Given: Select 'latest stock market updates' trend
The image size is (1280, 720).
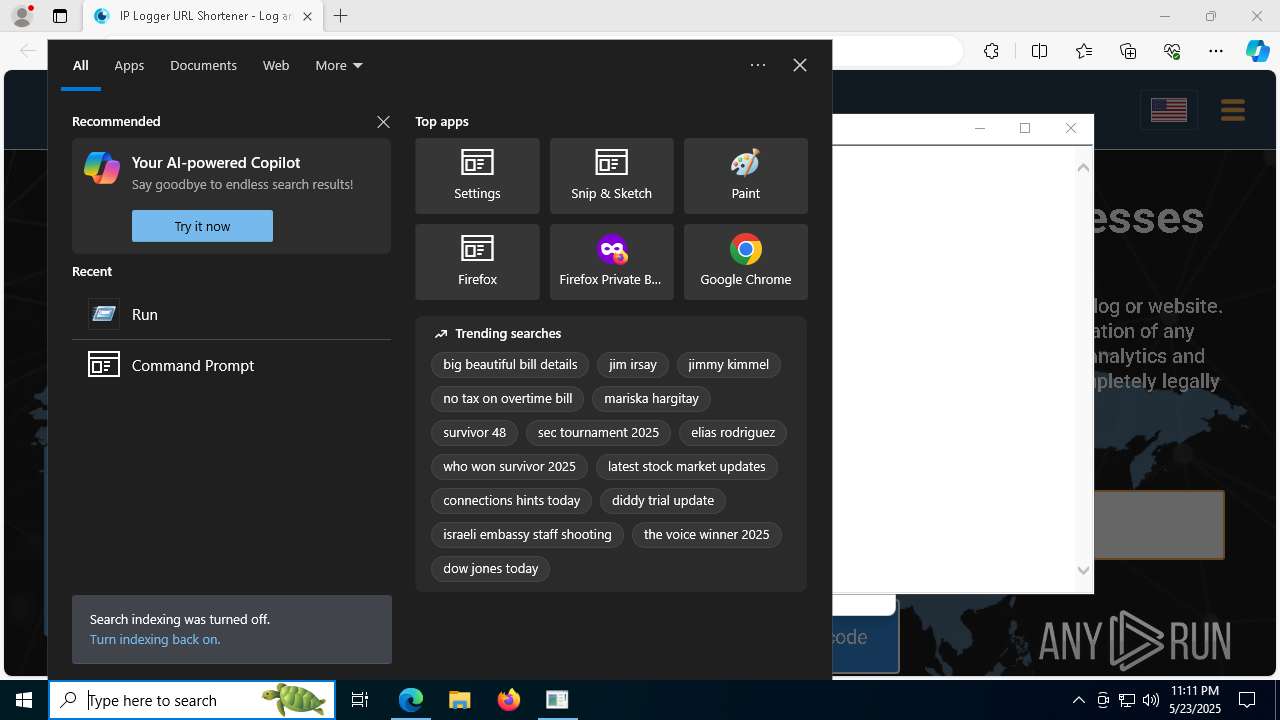Looking at the screenshot, I should pos(686,467).
